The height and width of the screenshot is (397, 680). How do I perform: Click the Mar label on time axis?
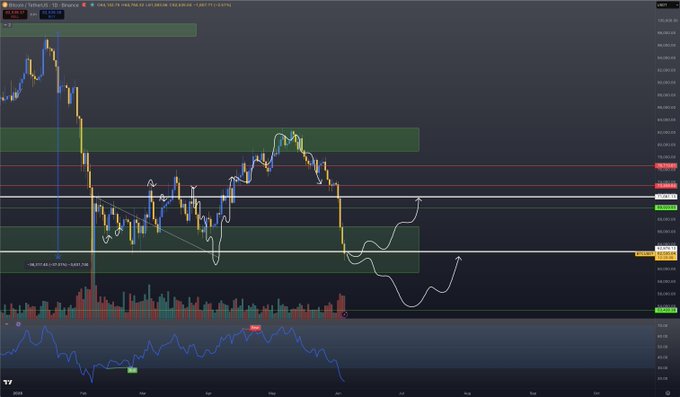tap(143, 393)
